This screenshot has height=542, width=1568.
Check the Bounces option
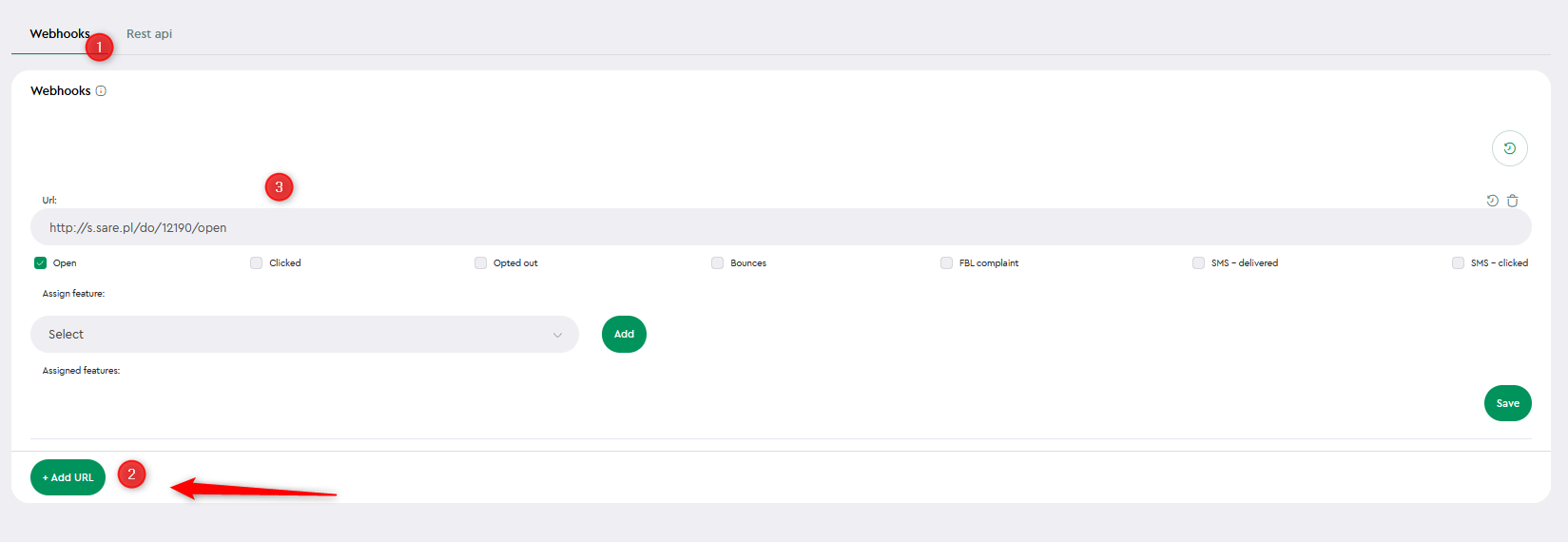point(717,263)
